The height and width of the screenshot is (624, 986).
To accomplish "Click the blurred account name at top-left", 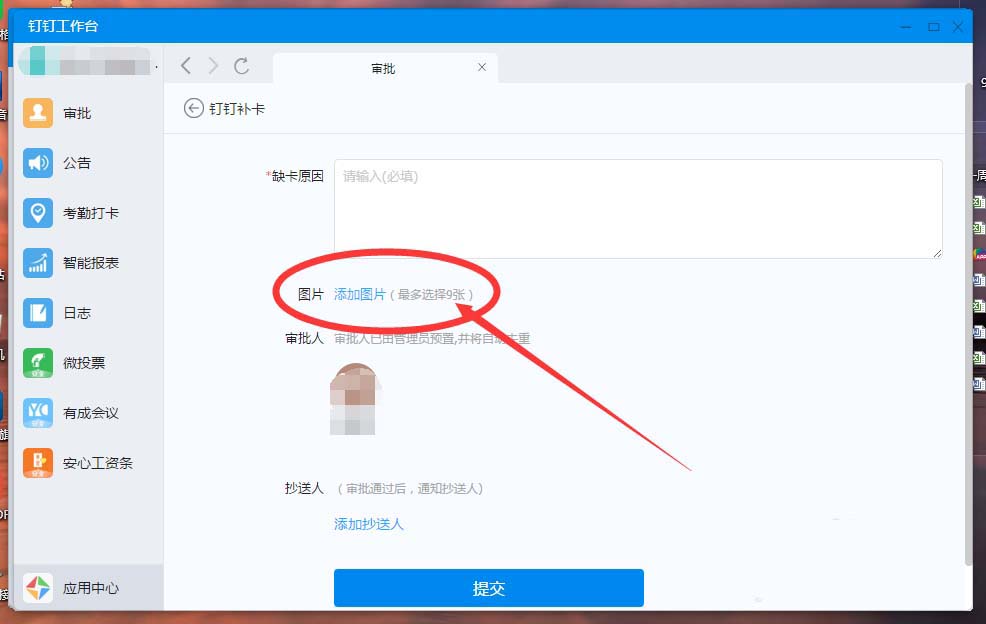I will 86,62.
